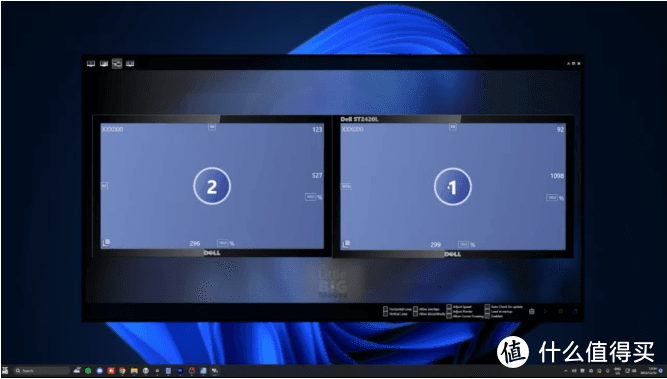
Task: Click the clipboard copy config icon
Action: [532, 311]
